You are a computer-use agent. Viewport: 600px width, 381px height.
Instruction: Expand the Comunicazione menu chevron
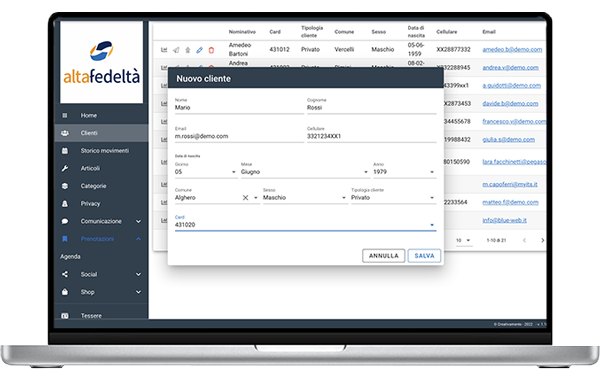[x=139, y=221]
